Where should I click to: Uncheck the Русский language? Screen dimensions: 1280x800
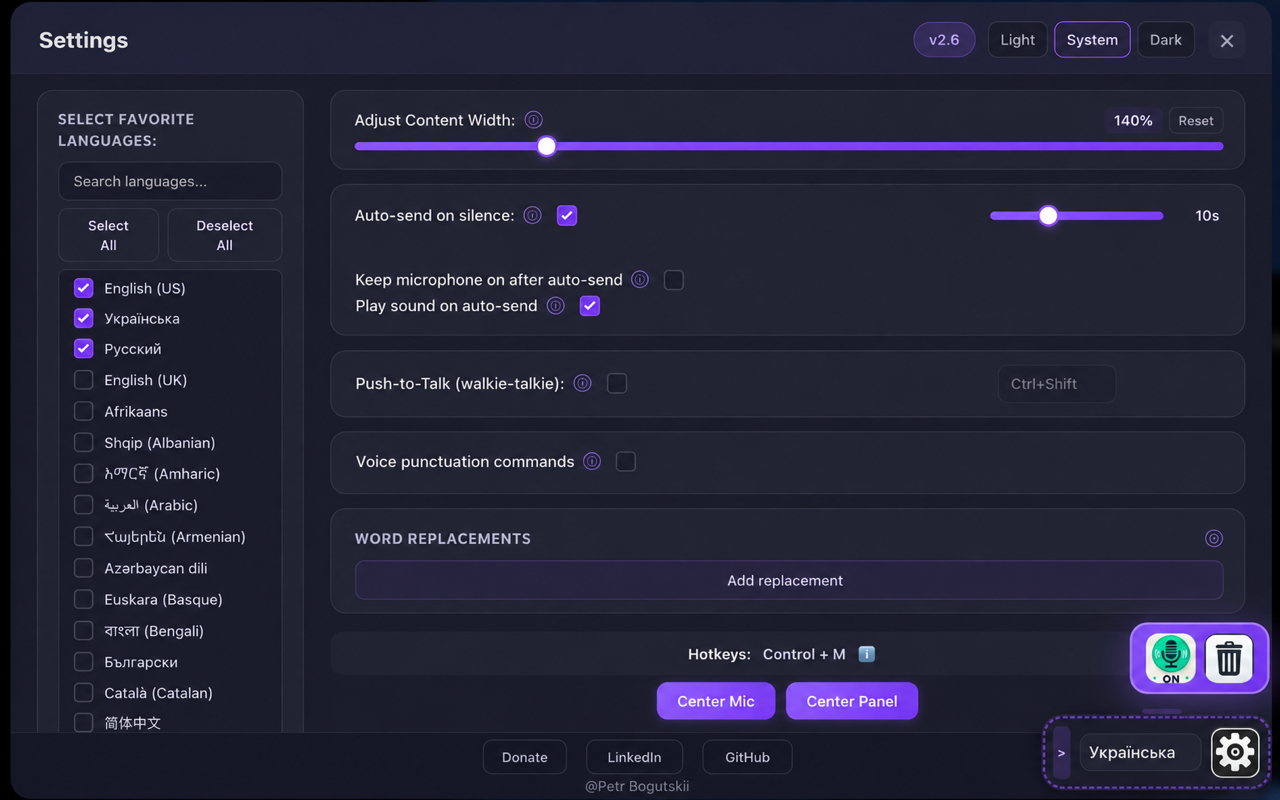click(84, 349)
